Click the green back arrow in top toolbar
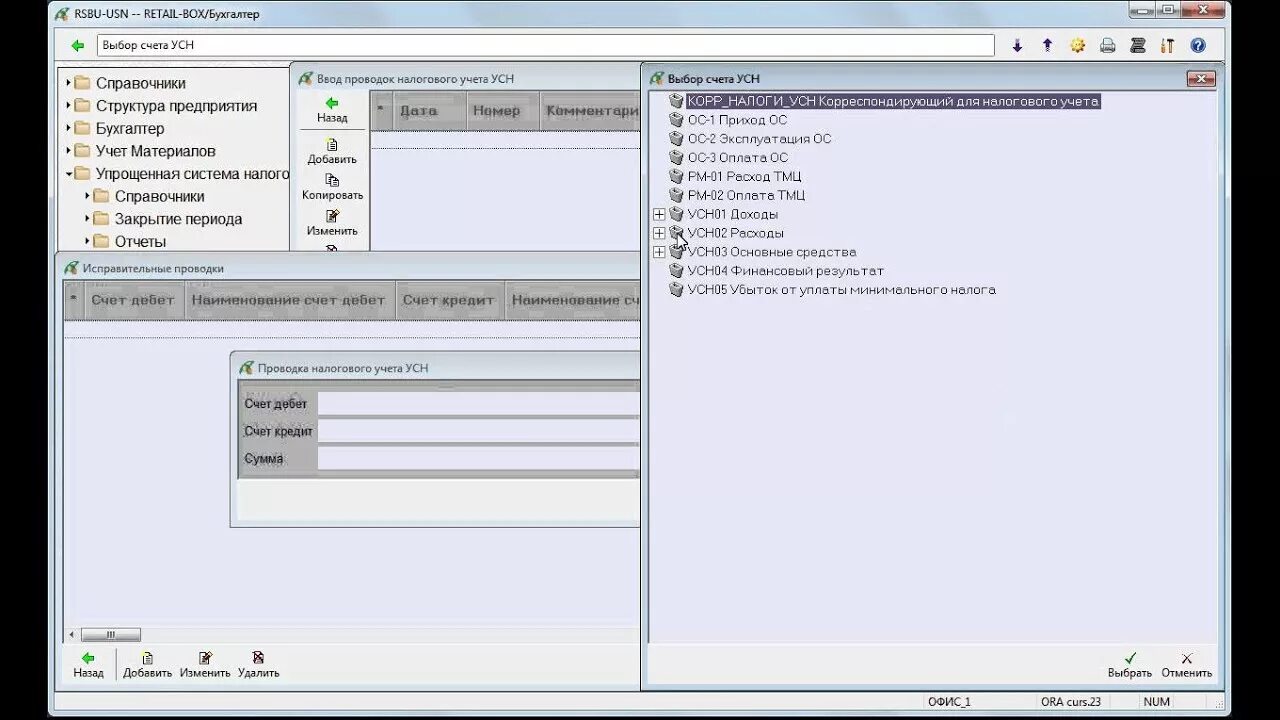This screenshot has width=1280, height=720. tap(78, 45)
